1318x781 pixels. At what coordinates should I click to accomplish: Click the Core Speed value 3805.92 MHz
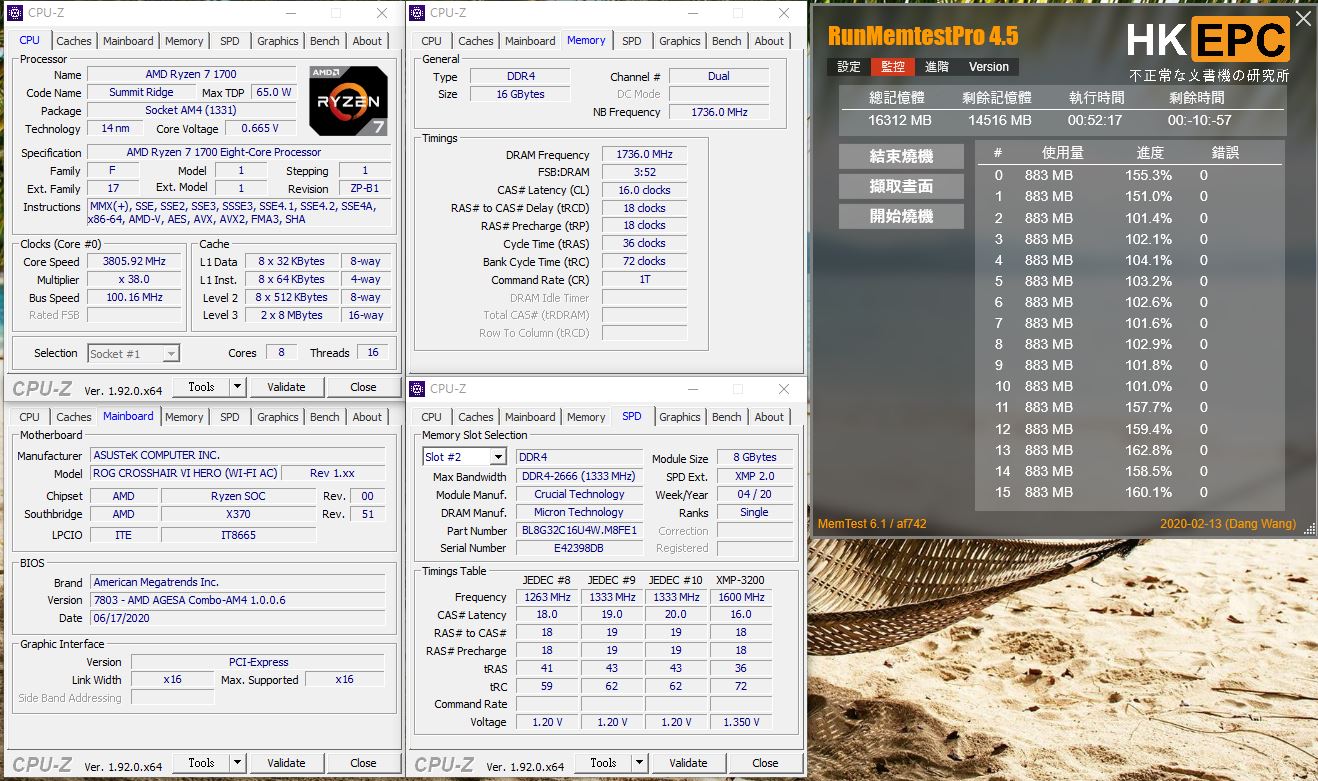pyautogui.click(x=134, y=262)
